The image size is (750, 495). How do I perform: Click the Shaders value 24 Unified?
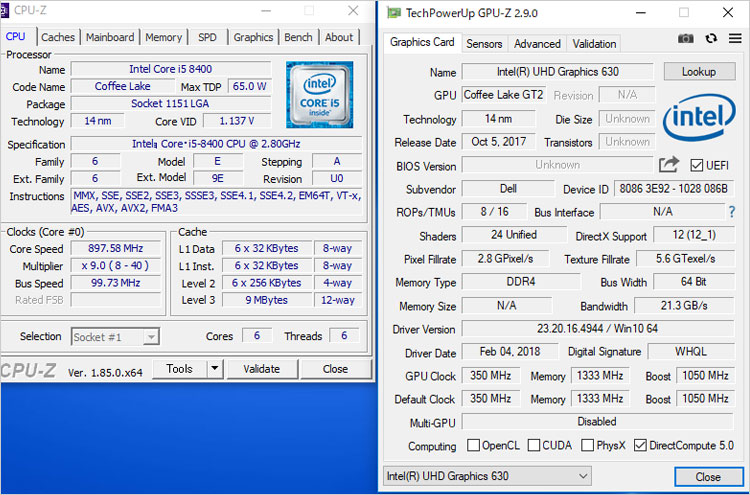[x=514, y=235]
